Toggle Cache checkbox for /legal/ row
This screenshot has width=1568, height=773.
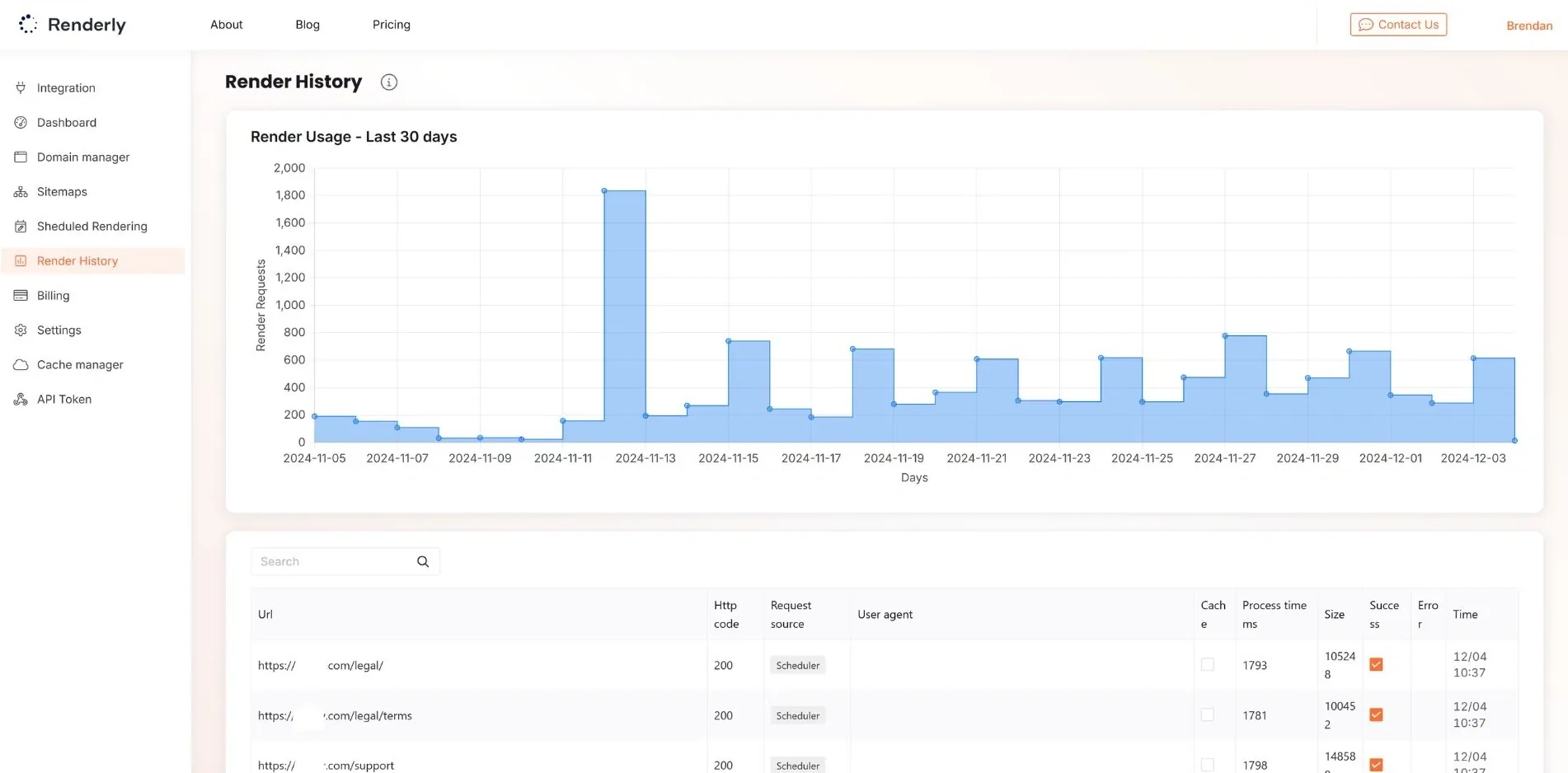[1208, 665]
